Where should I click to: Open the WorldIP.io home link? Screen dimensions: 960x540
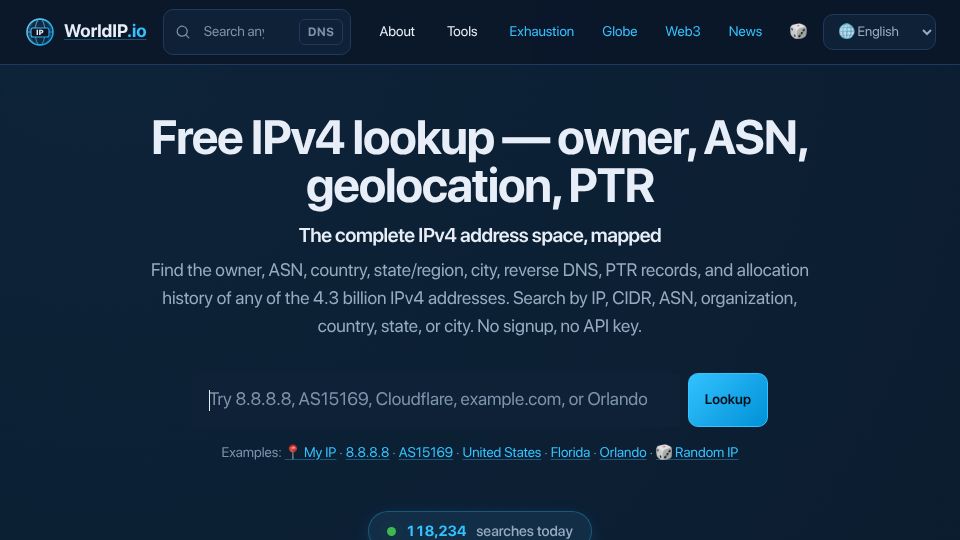point(105,31)
